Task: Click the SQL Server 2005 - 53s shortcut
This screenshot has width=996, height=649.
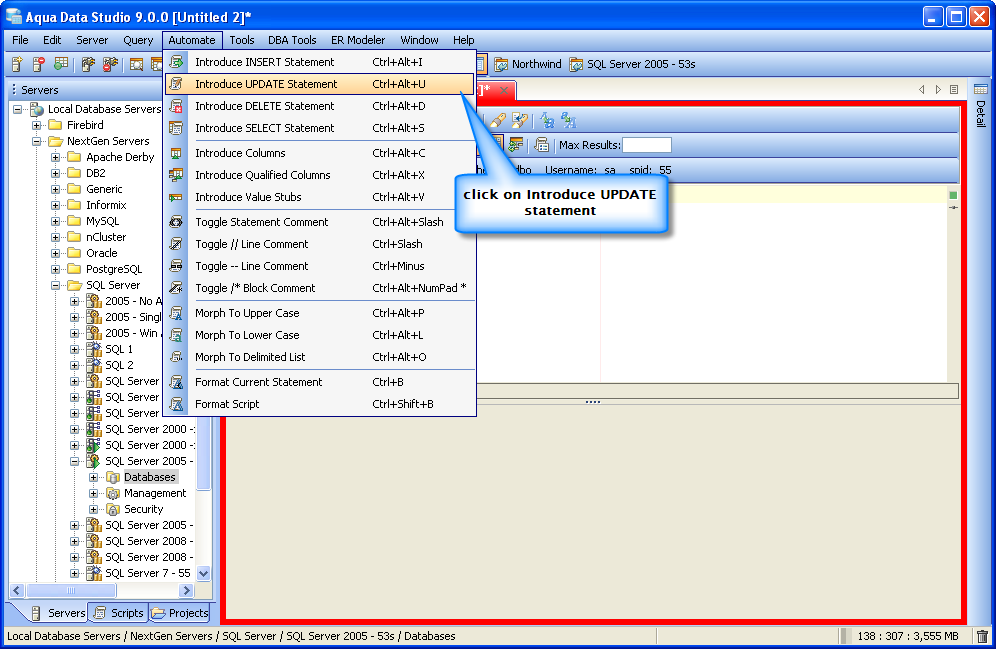Action: (633, 64)
